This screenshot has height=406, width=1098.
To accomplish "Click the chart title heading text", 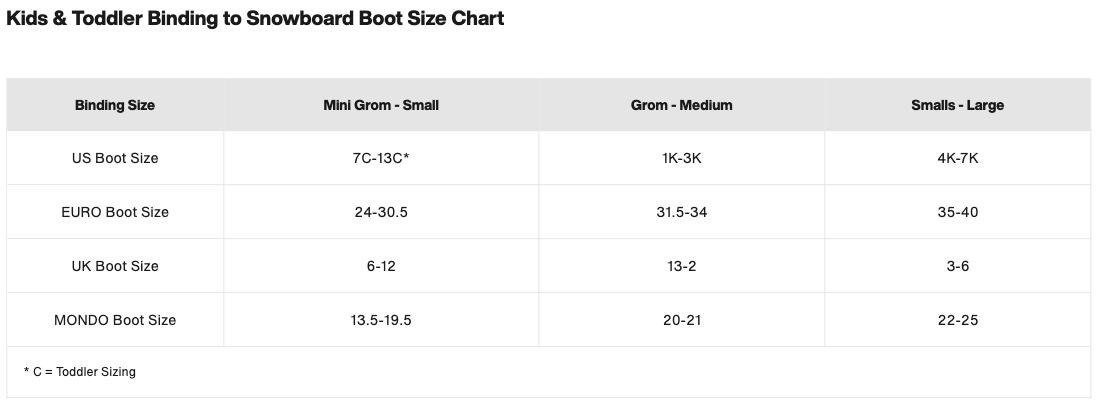I will [x=255, y=19].
